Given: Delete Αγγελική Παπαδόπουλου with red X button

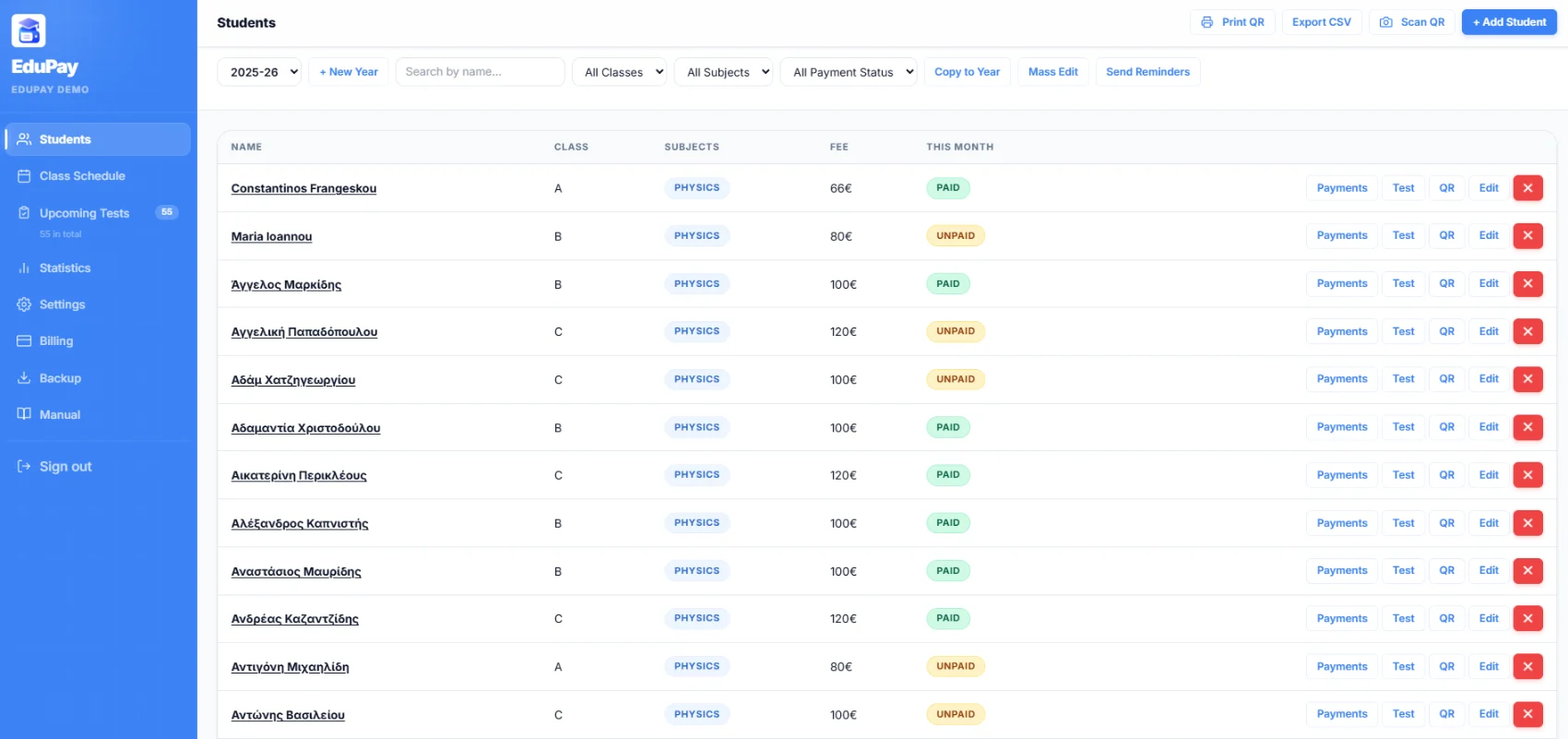Looking at the screenshot, I should pyautogui.click(x=1527, y=331).
